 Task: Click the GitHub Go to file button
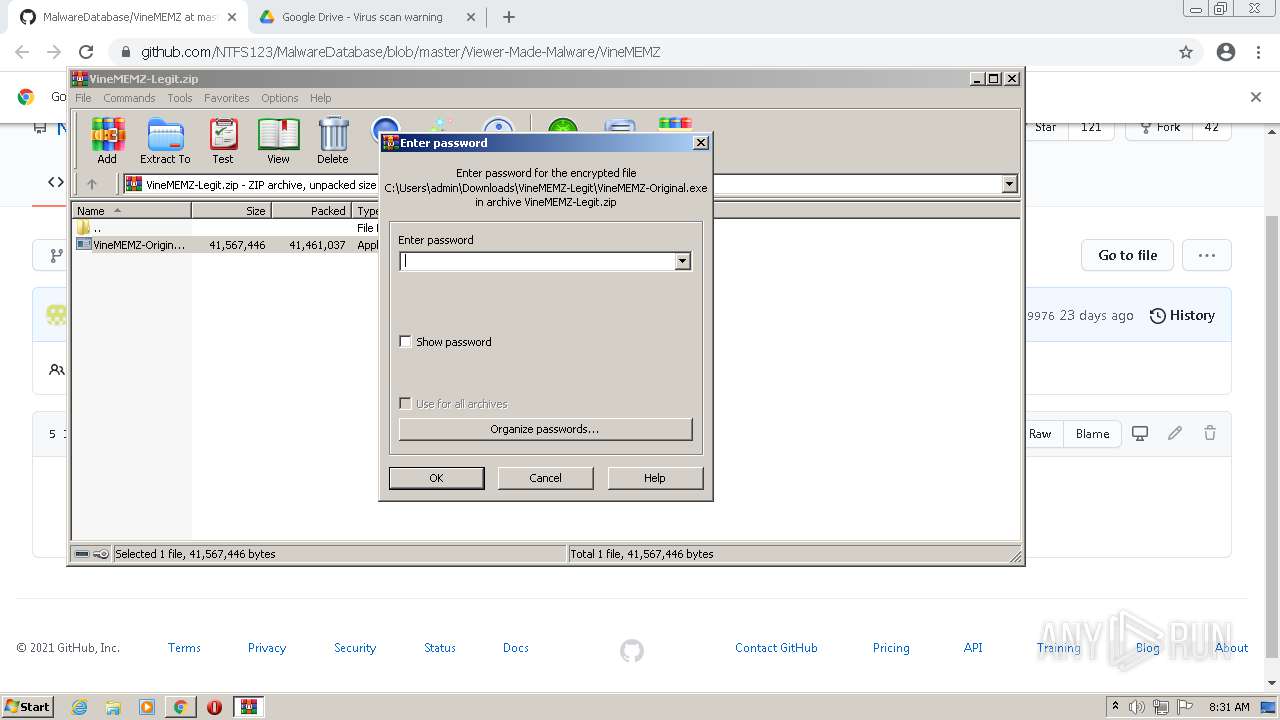point(1127,255)
